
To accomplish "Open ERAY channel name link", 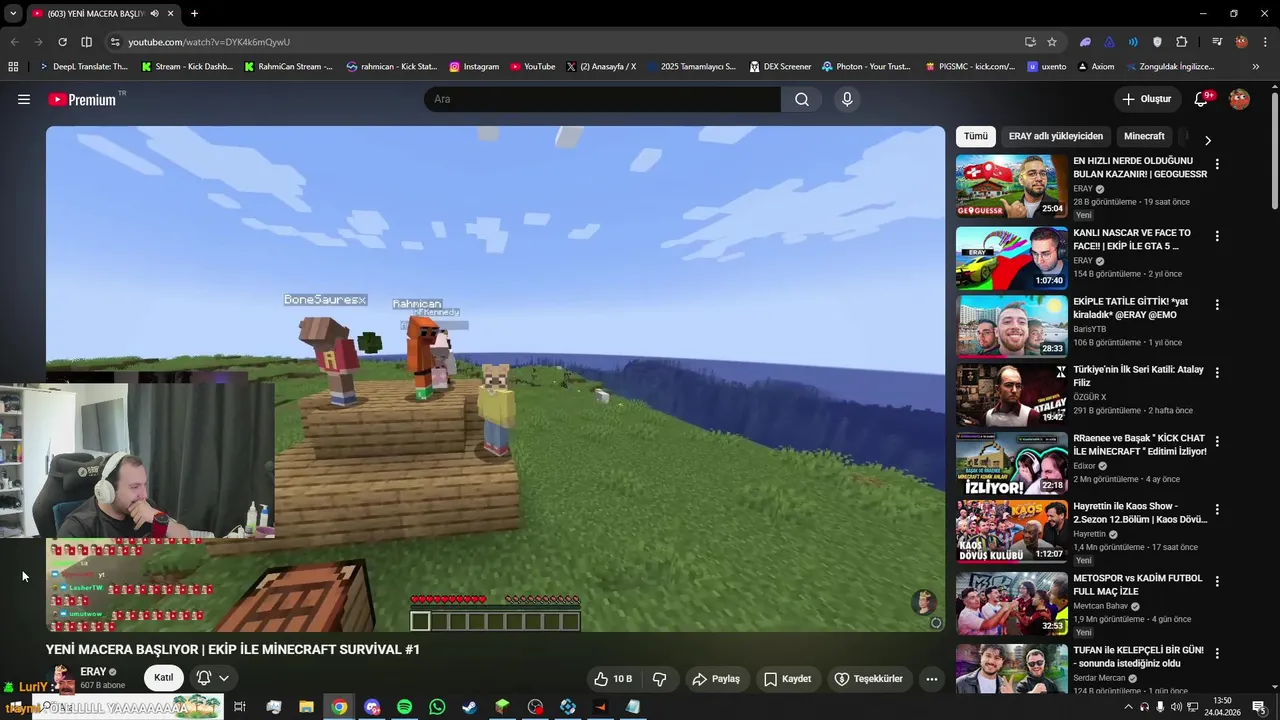I will pyautogui.click(x=93, y=672).
